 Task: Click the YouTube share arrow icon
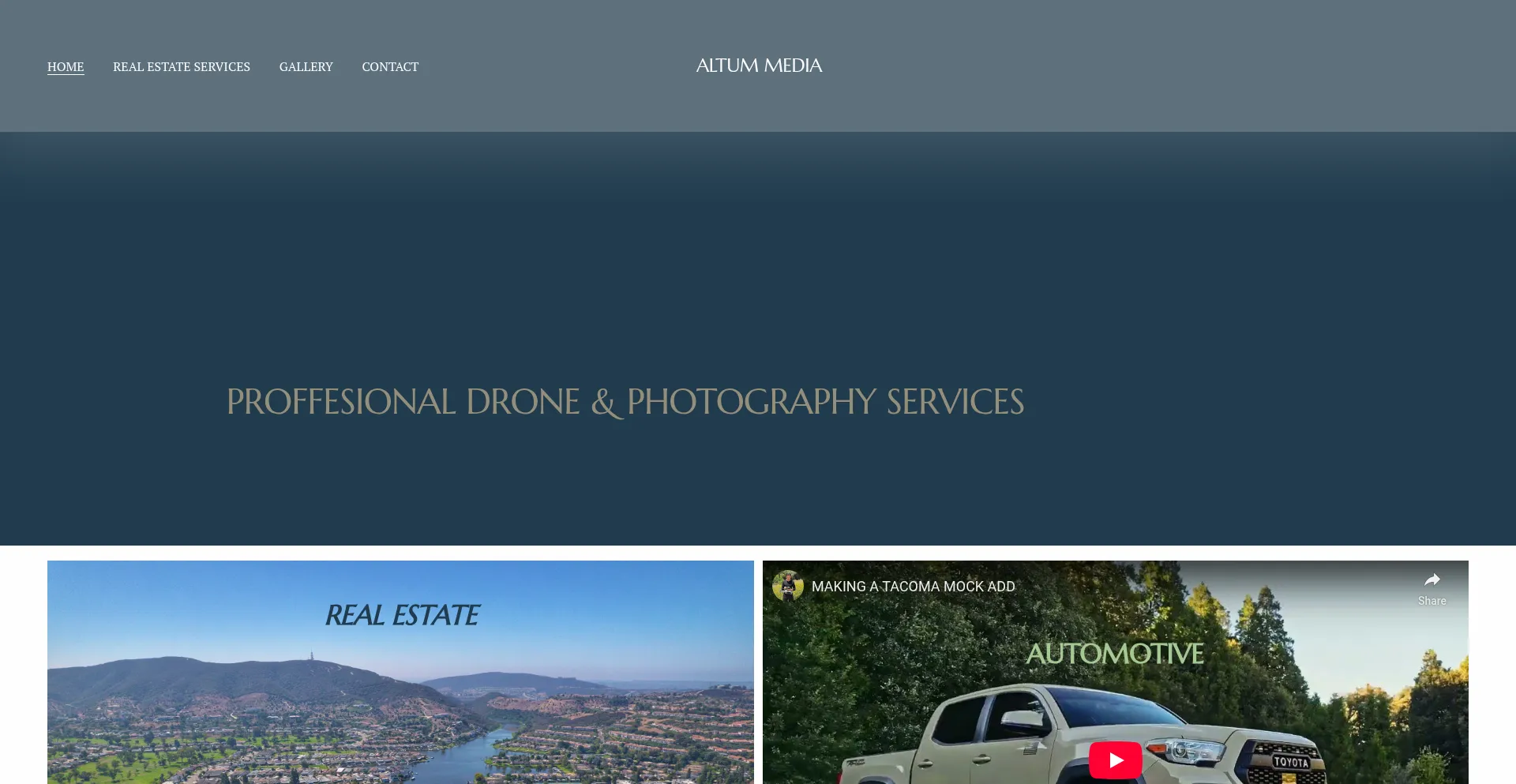pyautogui.click(x=1432, y=580)
